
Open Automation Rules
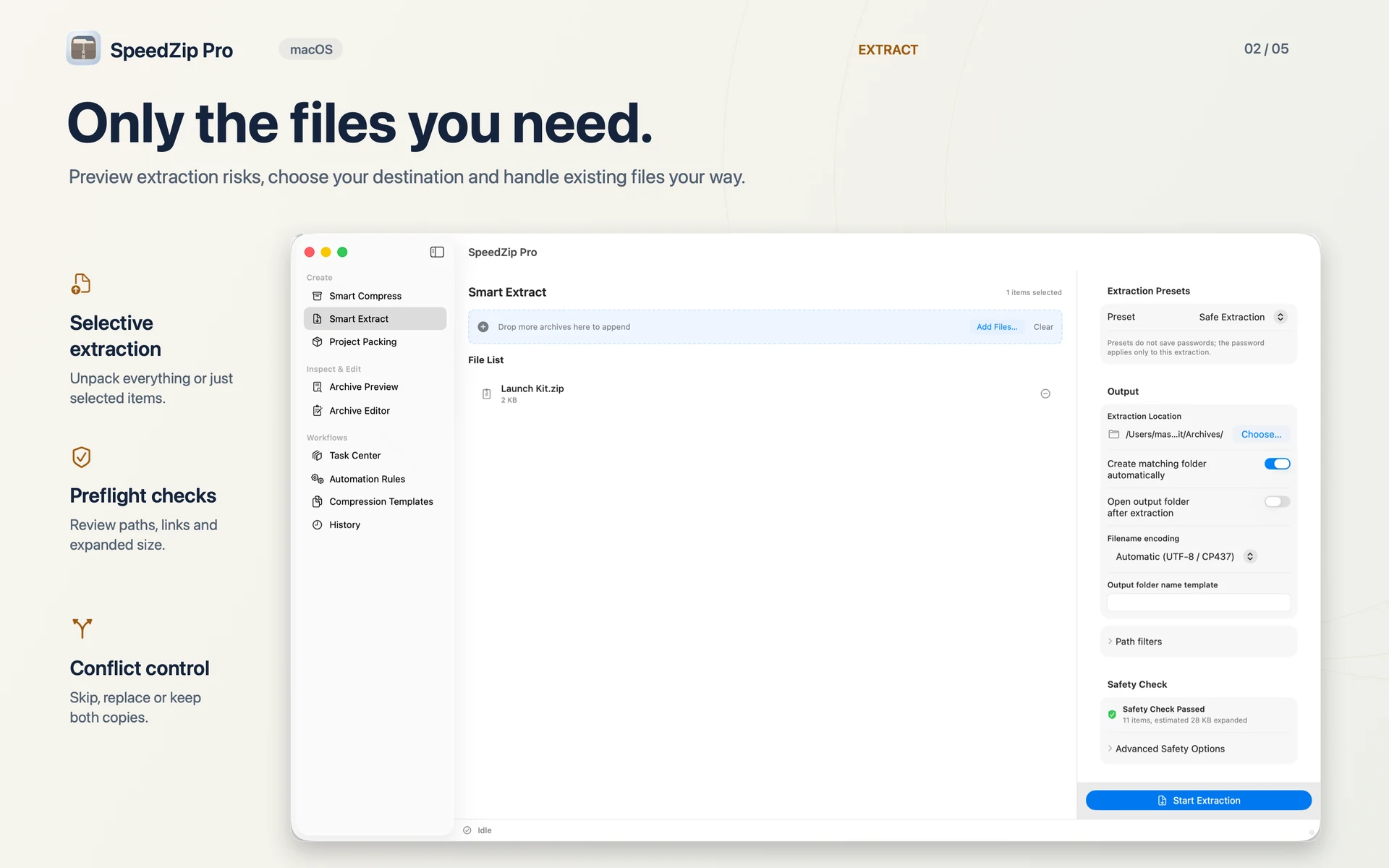(x=375, y=479)
